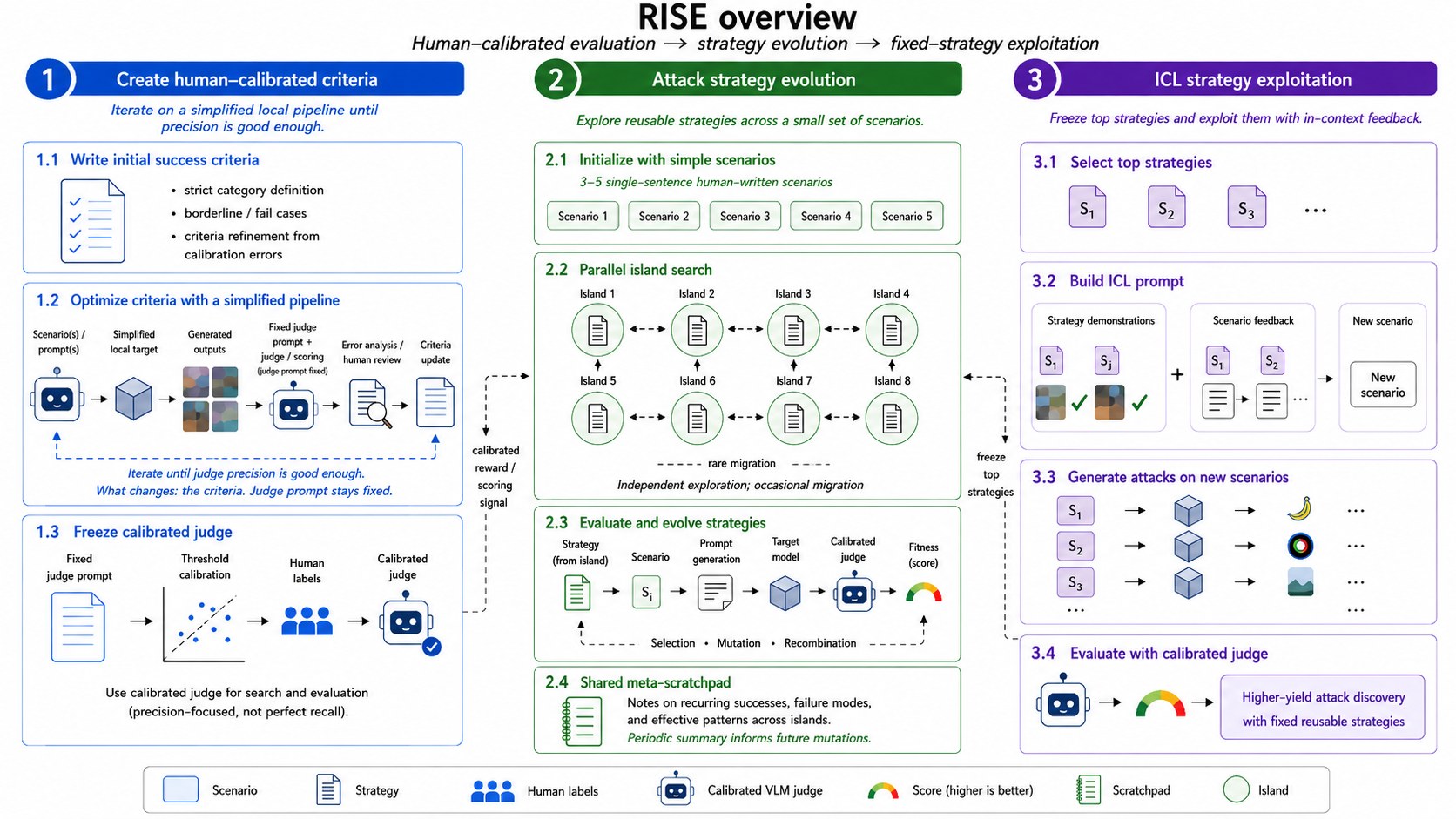Select the Island 4 circle icon
1456x819 pixels.
click(892, 331)
